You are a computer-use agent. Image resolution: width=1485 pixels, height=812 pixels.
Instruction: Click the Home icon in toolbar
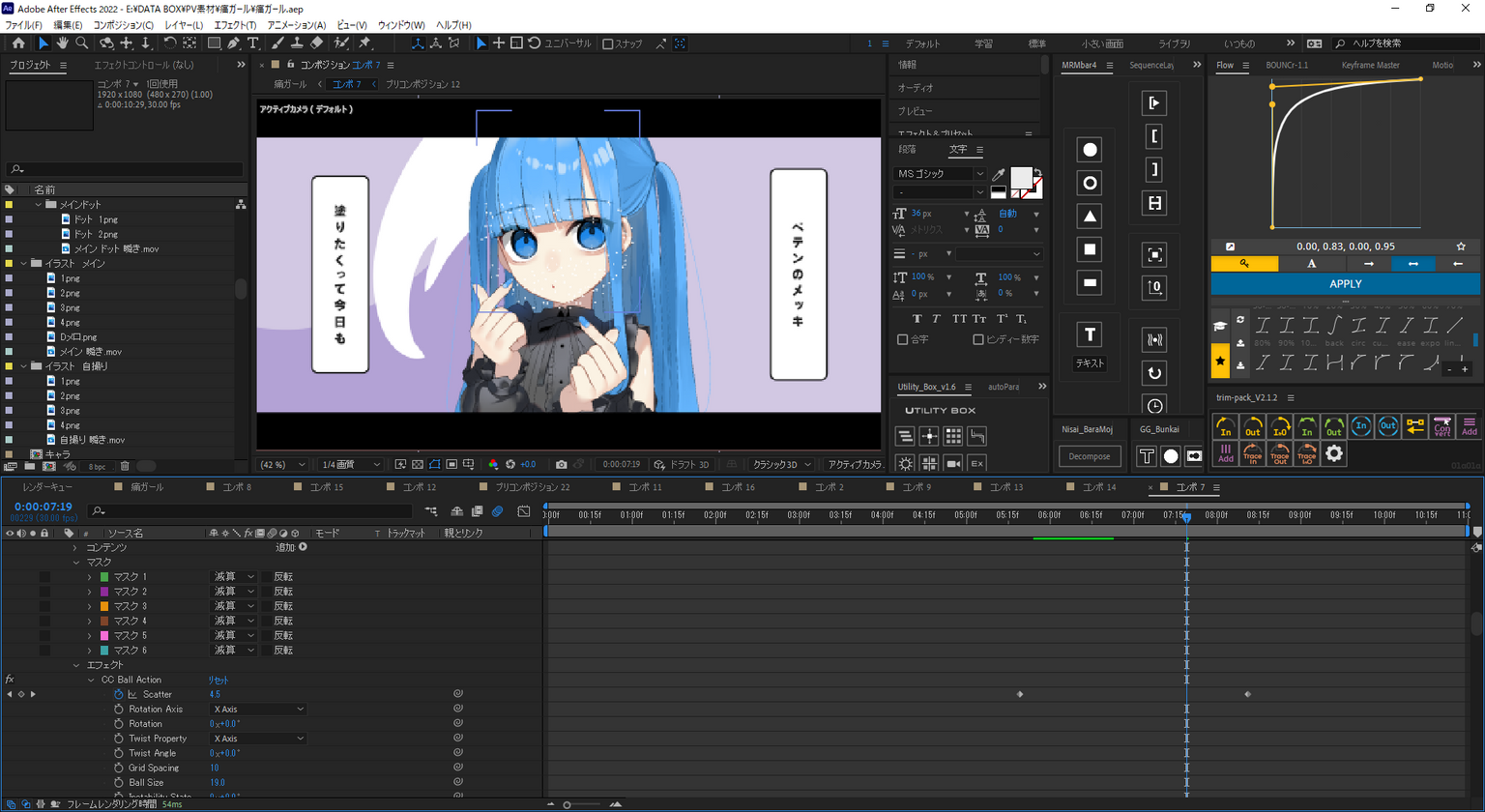pos(18,43)
